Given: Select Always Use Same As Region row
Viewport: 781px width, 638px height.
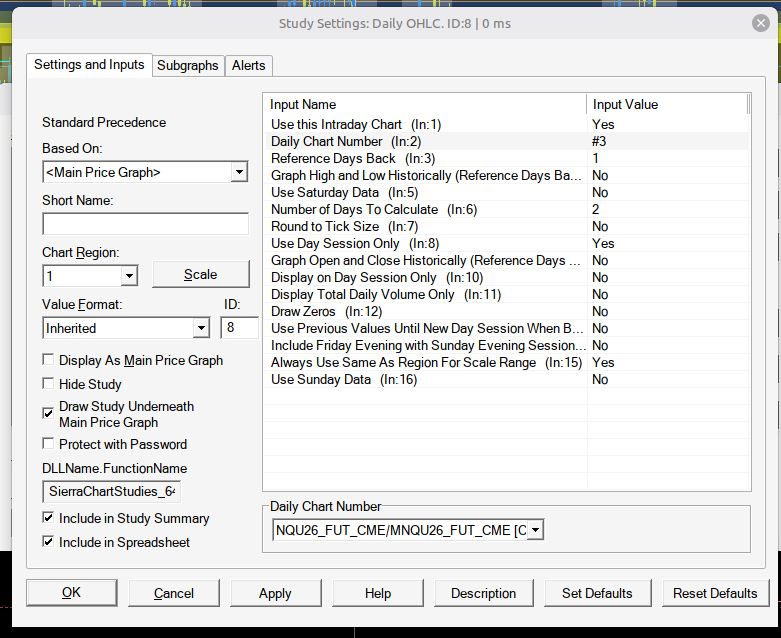Looking at the screenshot, I should 506,363.
